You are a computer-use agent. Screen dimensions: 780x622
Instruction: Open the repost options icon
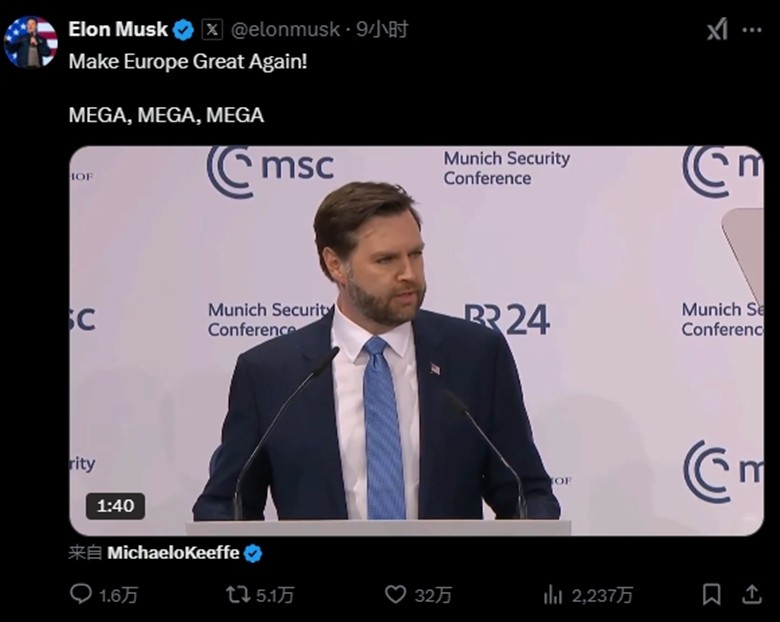point(237,595)
